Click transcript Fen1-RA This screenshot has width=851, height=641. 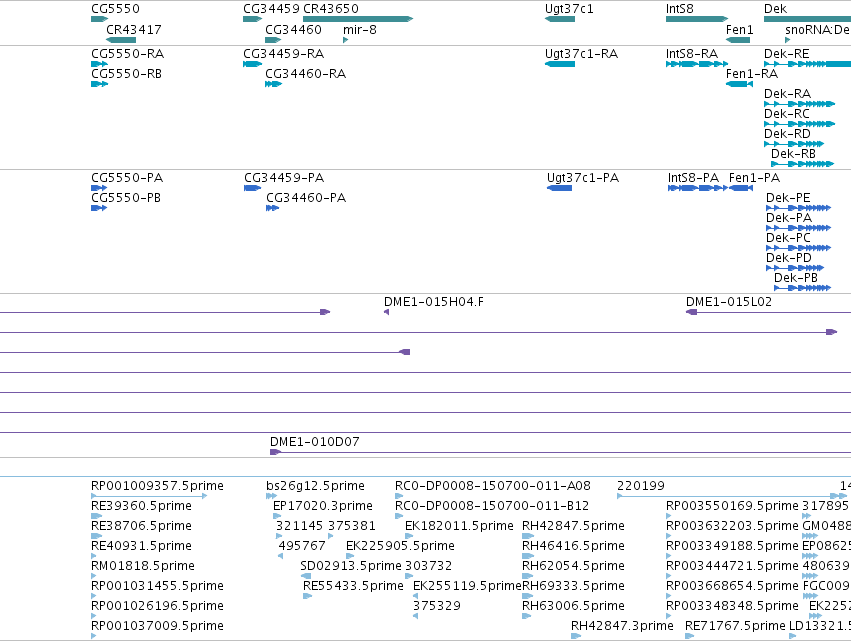point(752,74)
